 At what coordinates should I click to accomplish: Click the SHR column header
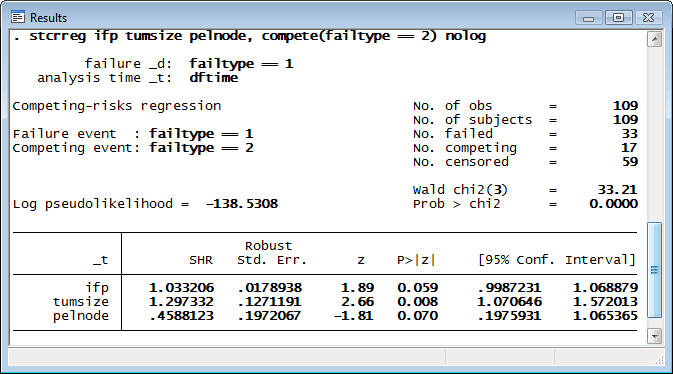[201, 260]
